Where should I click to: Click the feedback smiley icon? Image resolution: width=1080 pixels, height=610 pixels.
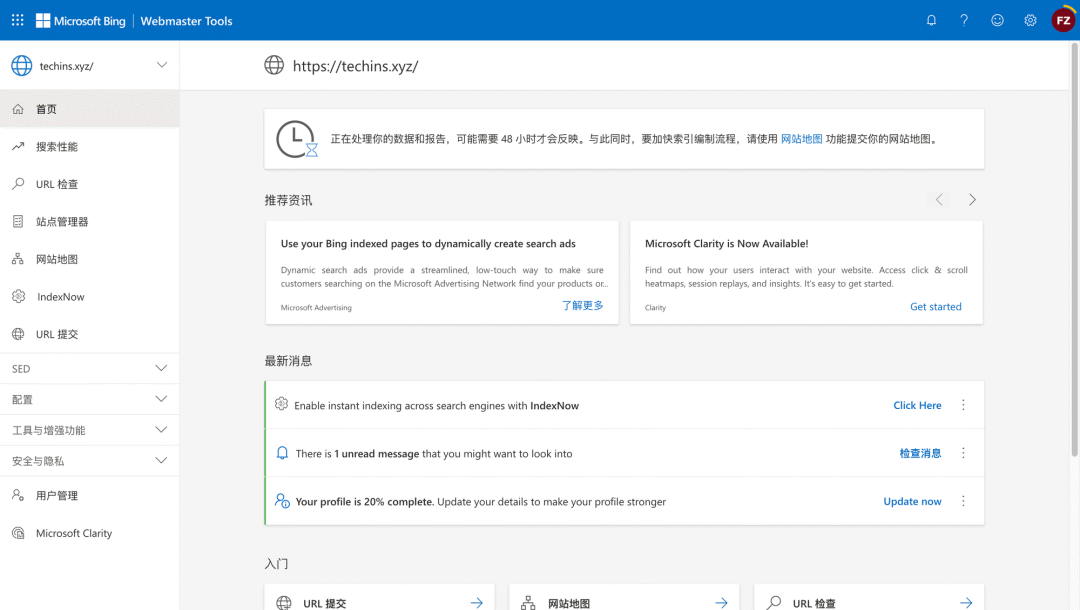(x=997, y=20)
